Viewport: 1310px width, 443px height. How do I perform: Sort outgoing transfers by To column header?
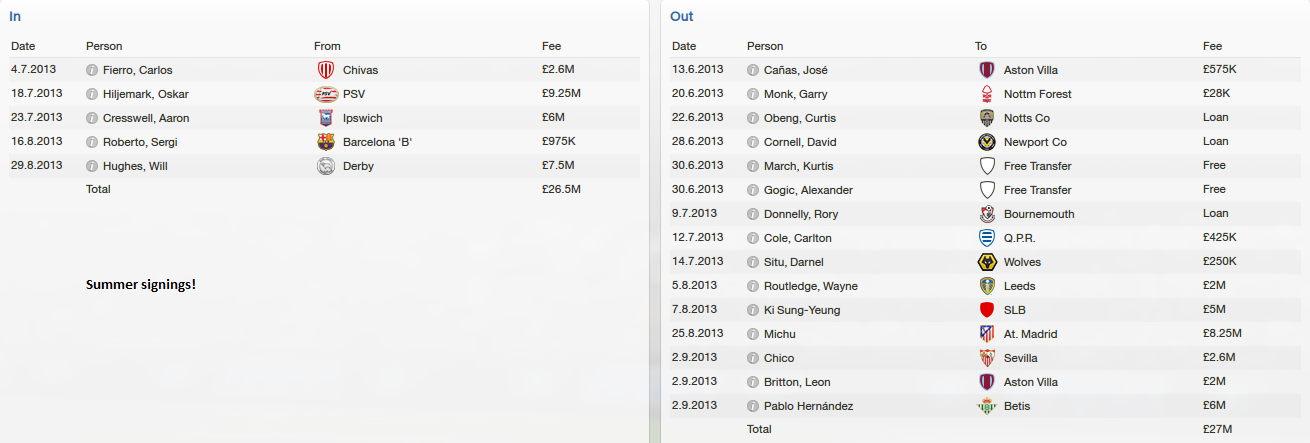point(981,46)
